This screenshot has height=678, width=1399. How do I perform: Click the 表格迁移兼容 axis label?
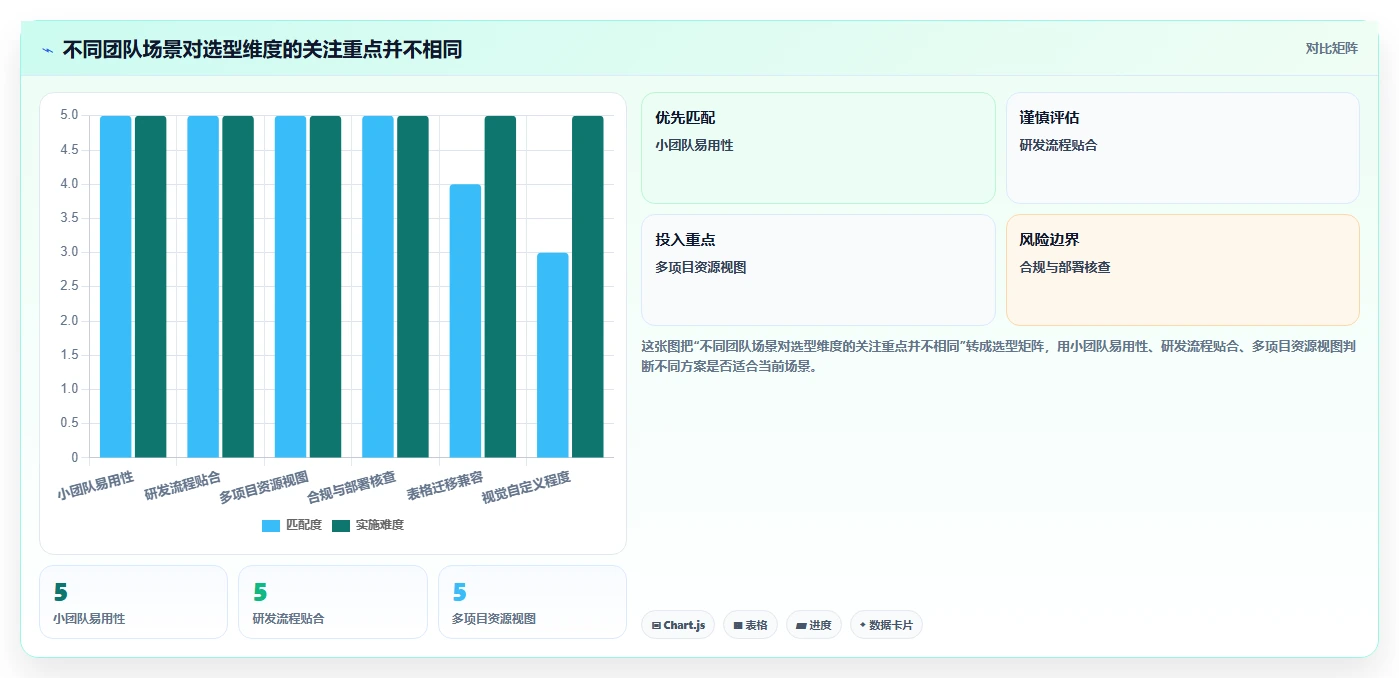[x=445, y=486]
